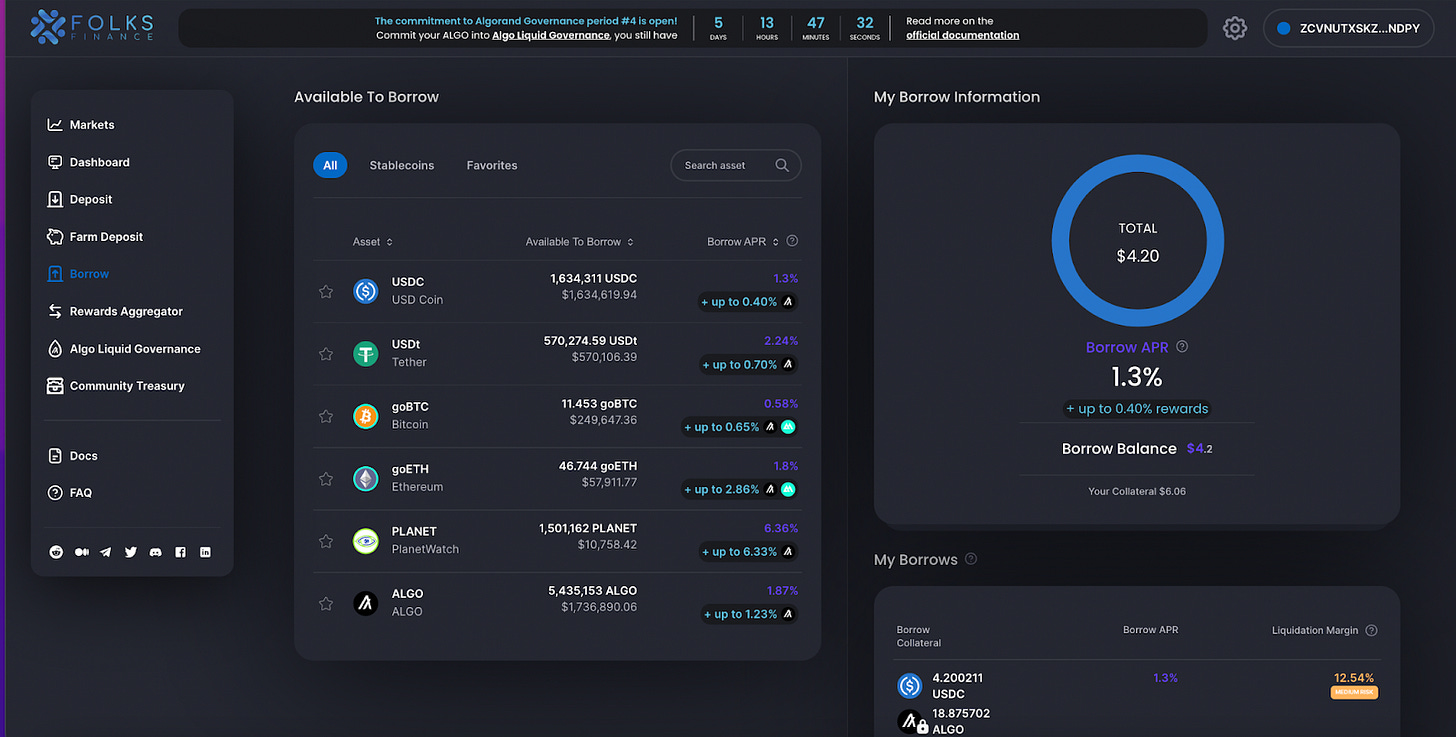
Task: Click the goETH Ethereum coin icon
Action: (x=366, y=478)
